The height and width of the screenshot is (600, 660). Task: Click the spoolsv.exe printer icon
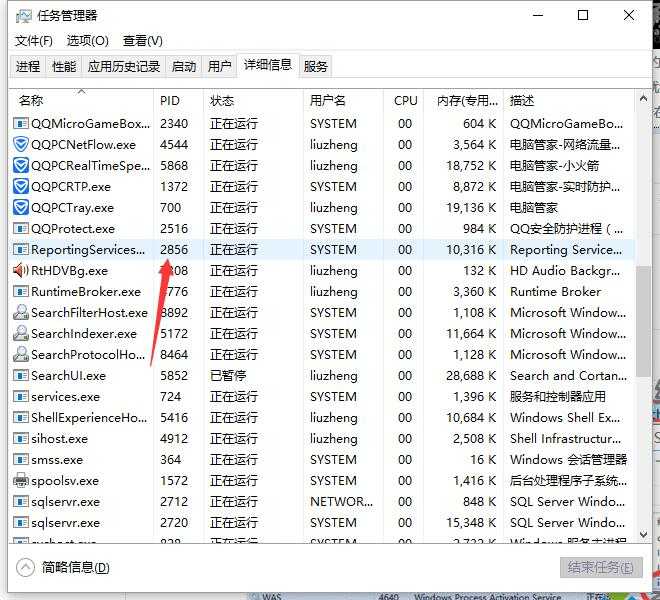(x=21, y=480)
